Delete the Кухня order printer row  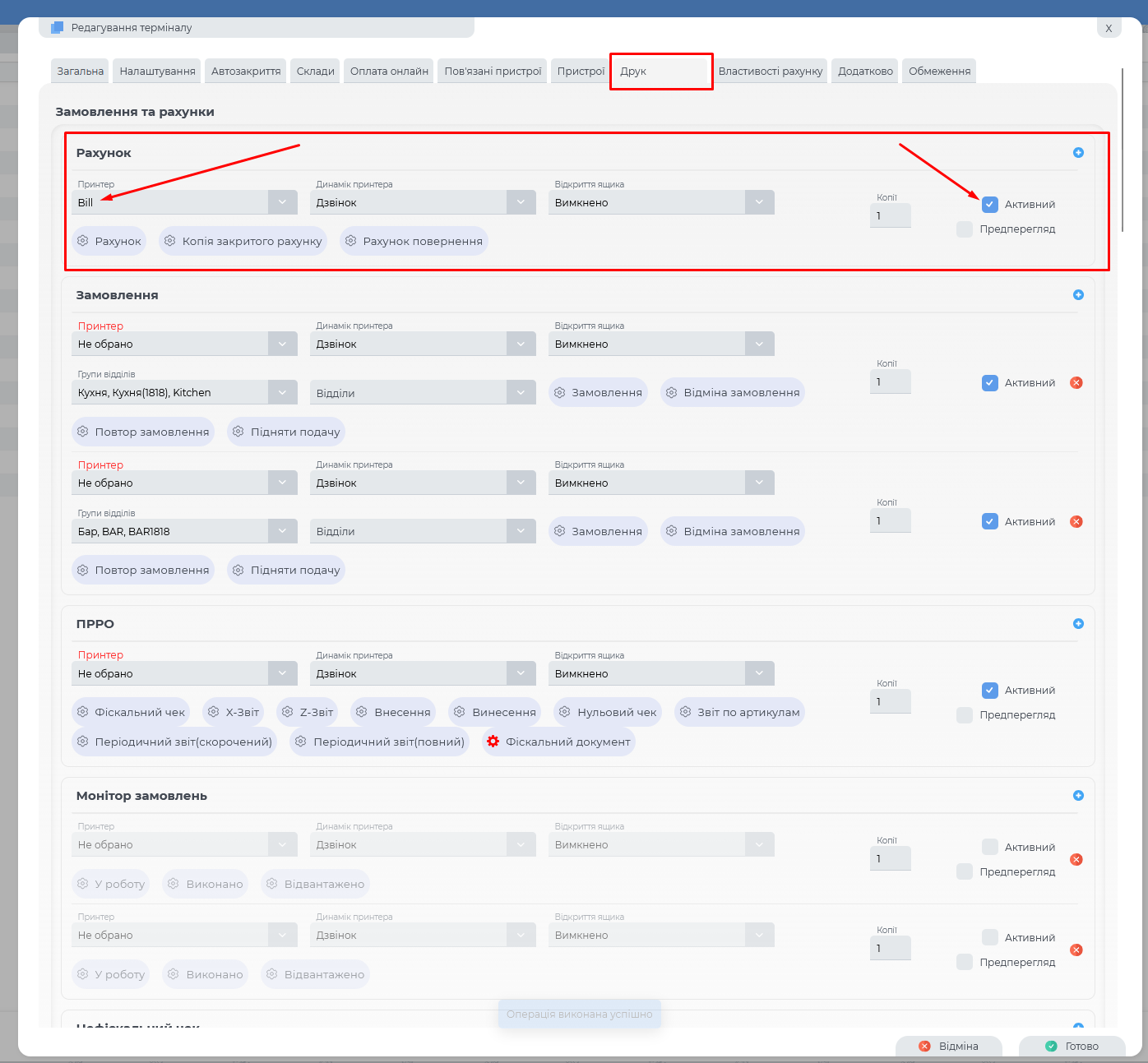[x=1076, y=383]
